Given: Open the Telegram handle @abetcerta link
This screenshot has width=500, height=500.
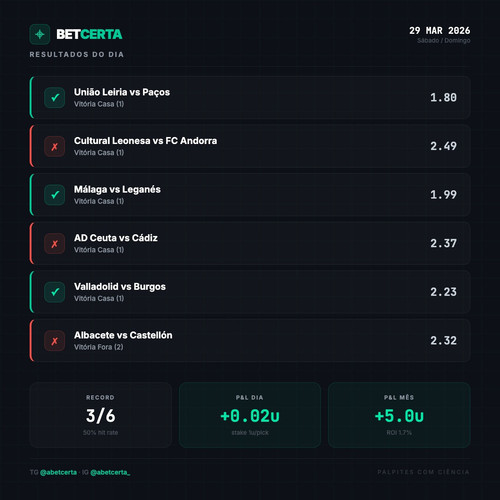Looking at the screenshot, I should pyautogui.click(x=58, y=472).
